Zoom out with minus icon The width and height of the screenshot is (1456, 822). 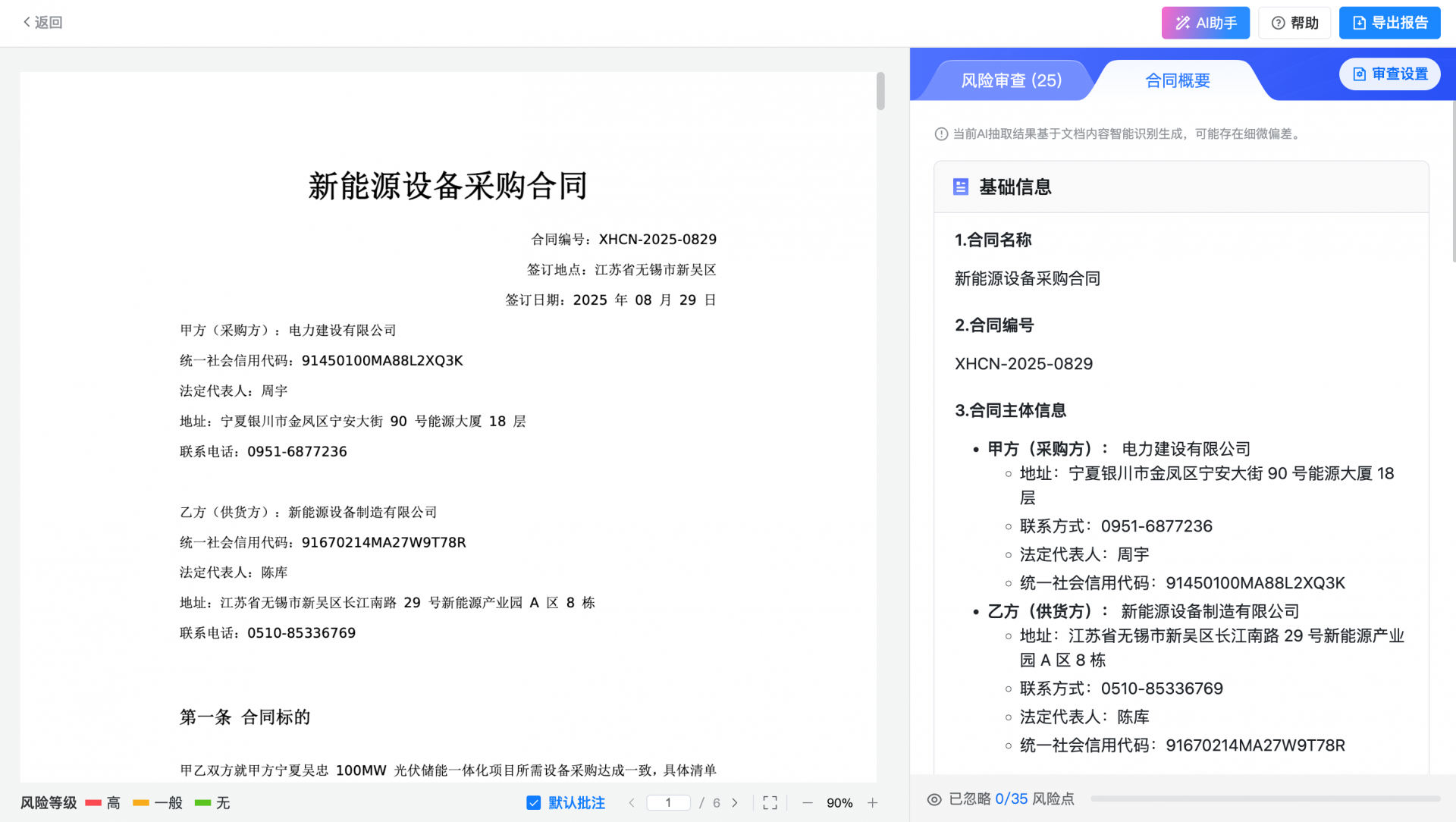(x=808, y=803)
